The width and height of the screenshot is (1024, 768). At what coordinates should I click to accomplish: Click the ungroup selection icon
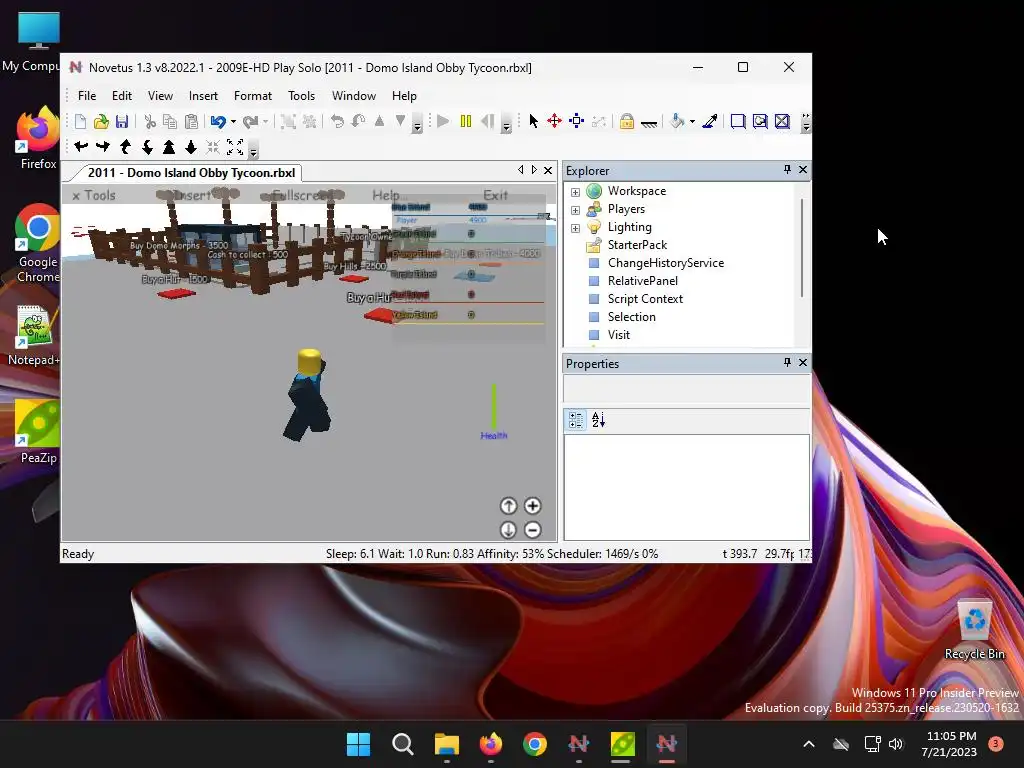tap(310, 121)
